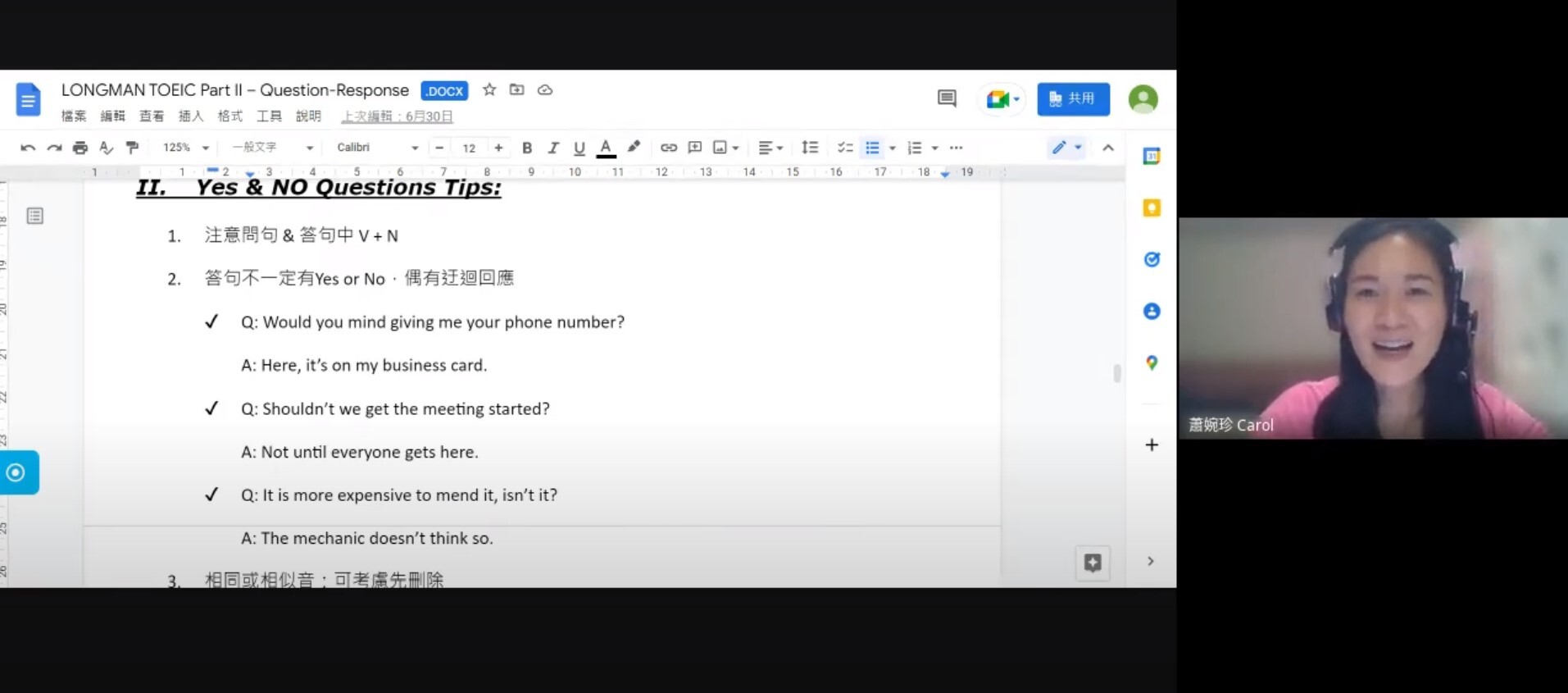Screen dimensions: 1568x693
Task: Add a comment from the toolbar
Action: [695, 148]
